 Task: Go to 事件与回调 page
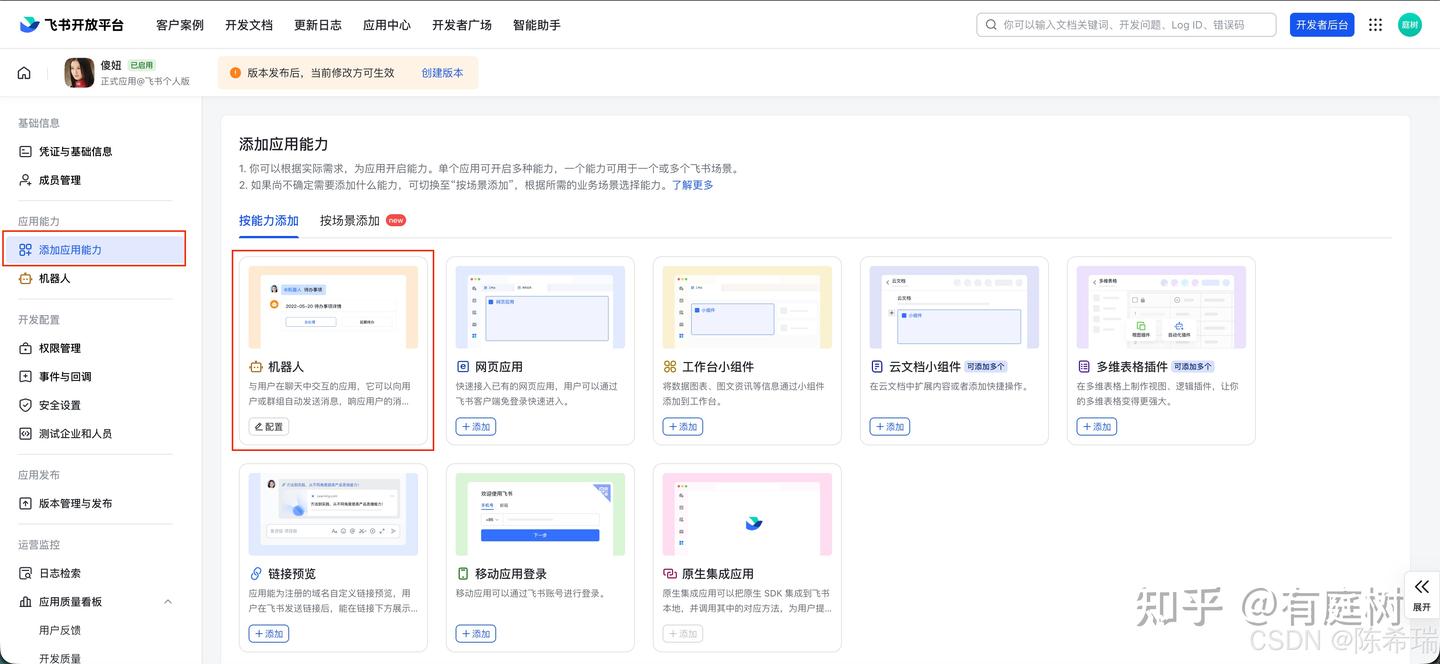(x=65, y=377)
